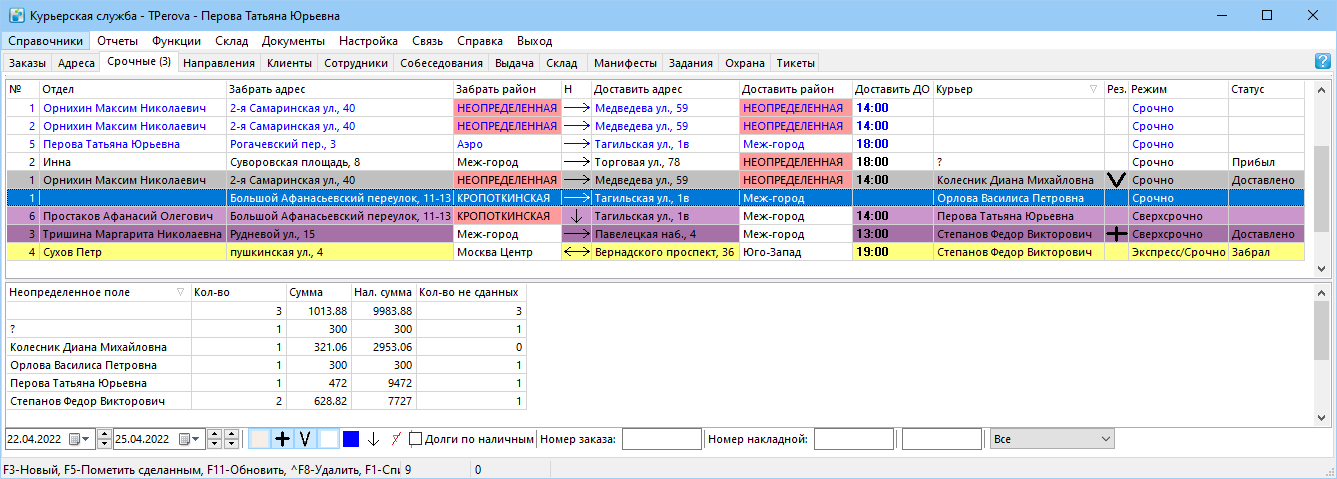Image resolution: width=1337 pixels, height=479 pixels.
Task: Toggle the plus-mark filter button
Action: click(283, 438)
